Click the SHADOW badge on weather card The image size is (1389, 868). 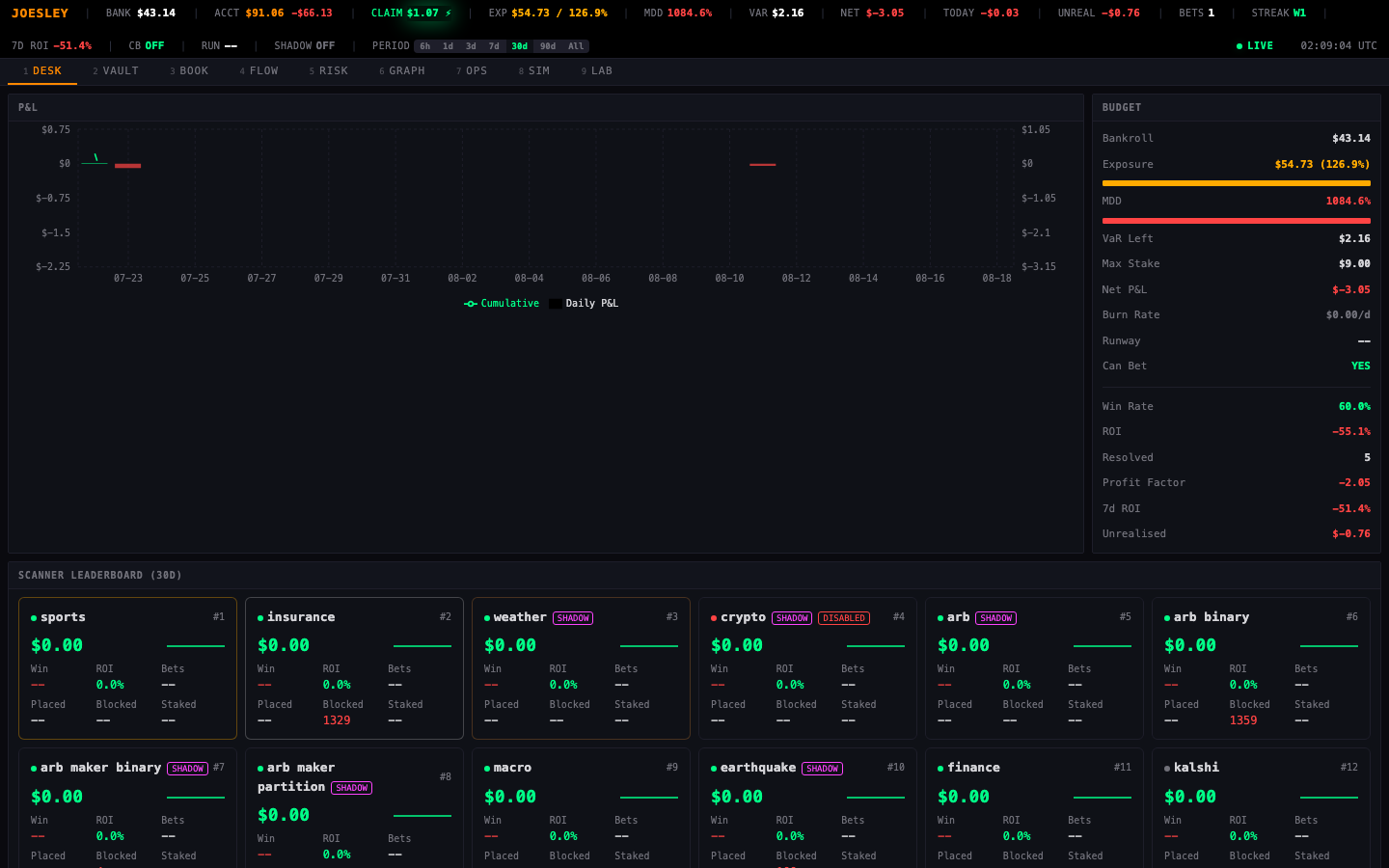click(x=573, y=618)
